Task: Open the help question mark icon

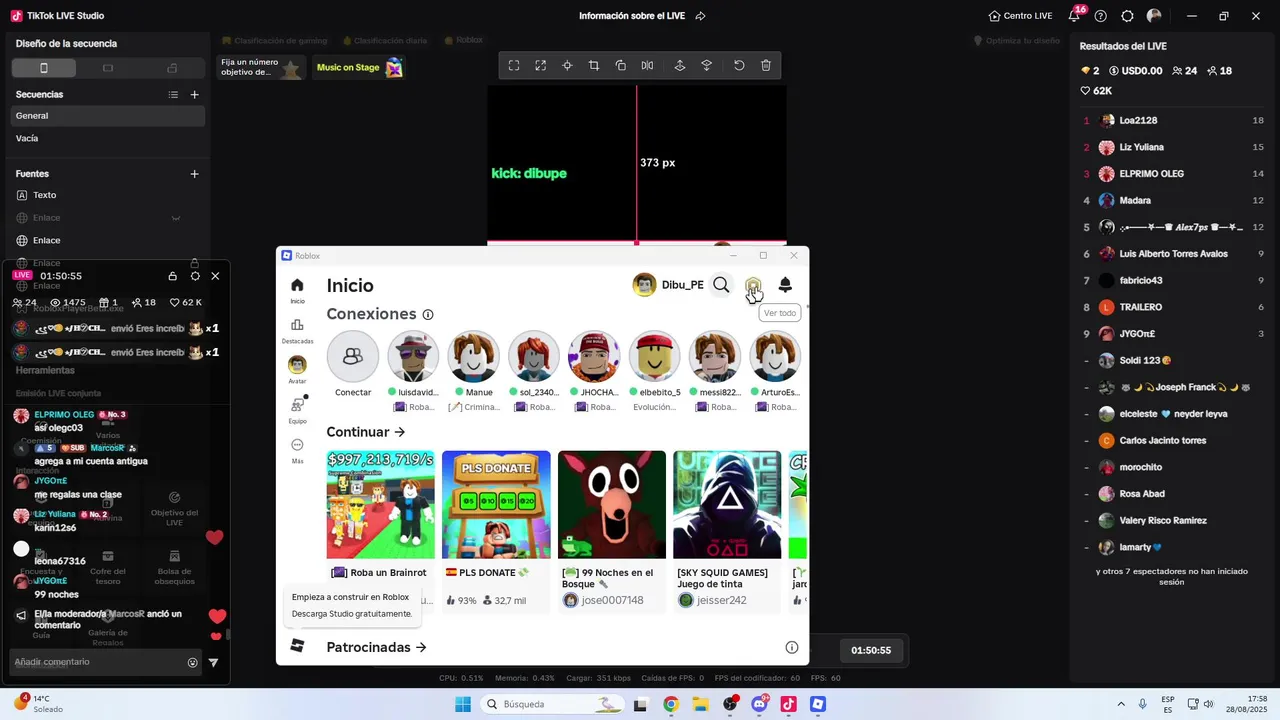Action: (1101, 16)
